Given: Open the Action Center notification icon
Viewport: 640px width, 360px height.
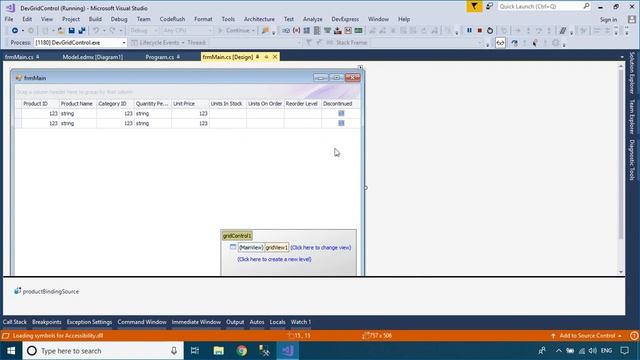Looking at the screenshot, I should 624,351.
